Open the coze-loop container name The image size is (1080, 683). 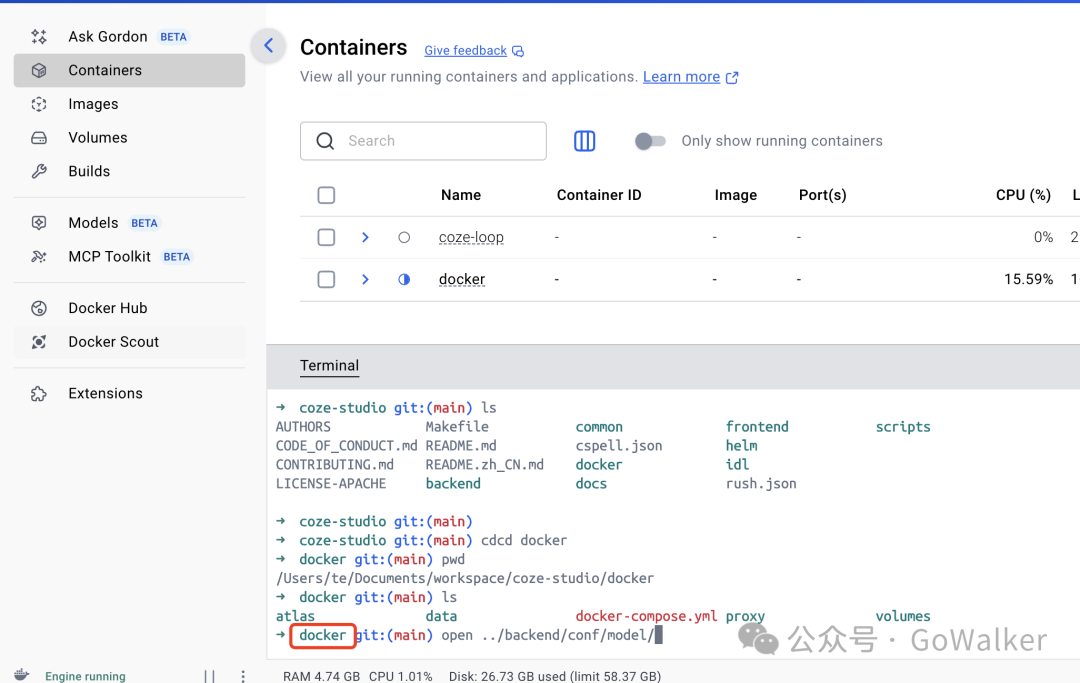click(471, 238)
